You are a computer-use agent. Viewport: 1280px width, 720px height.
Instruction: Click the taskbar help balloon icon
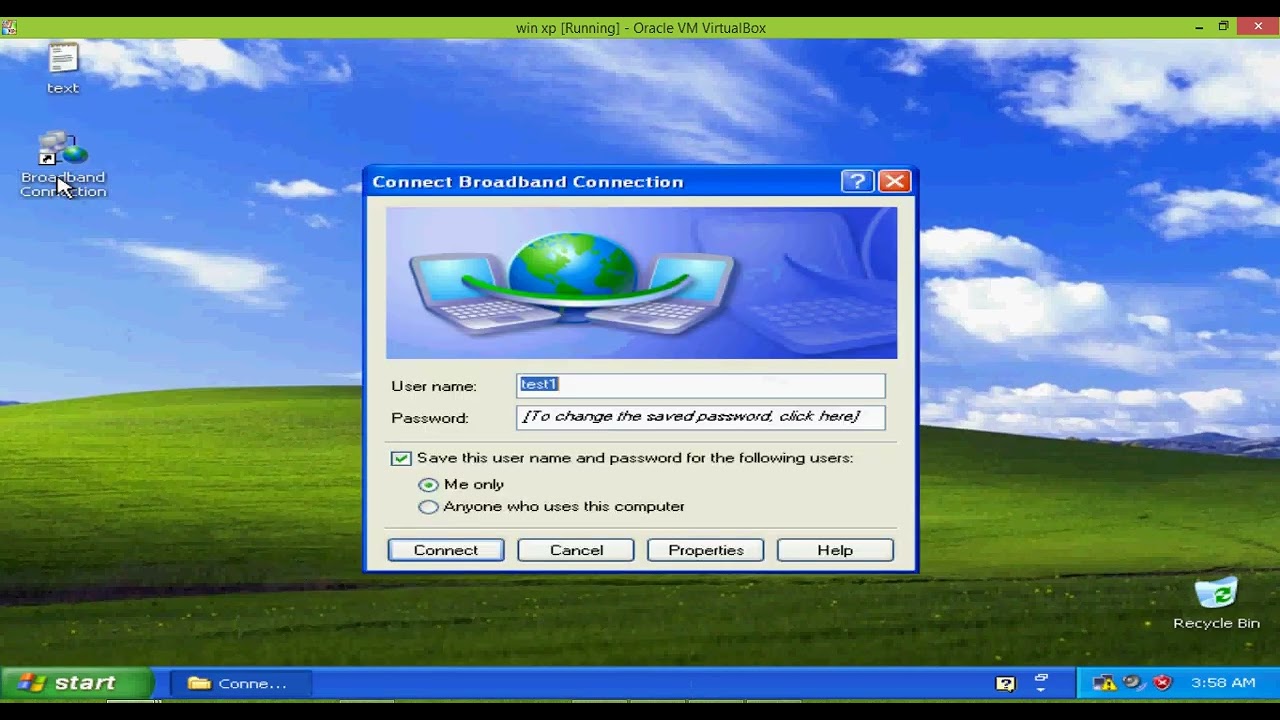pyautogui.click(x=1006, y=684)
